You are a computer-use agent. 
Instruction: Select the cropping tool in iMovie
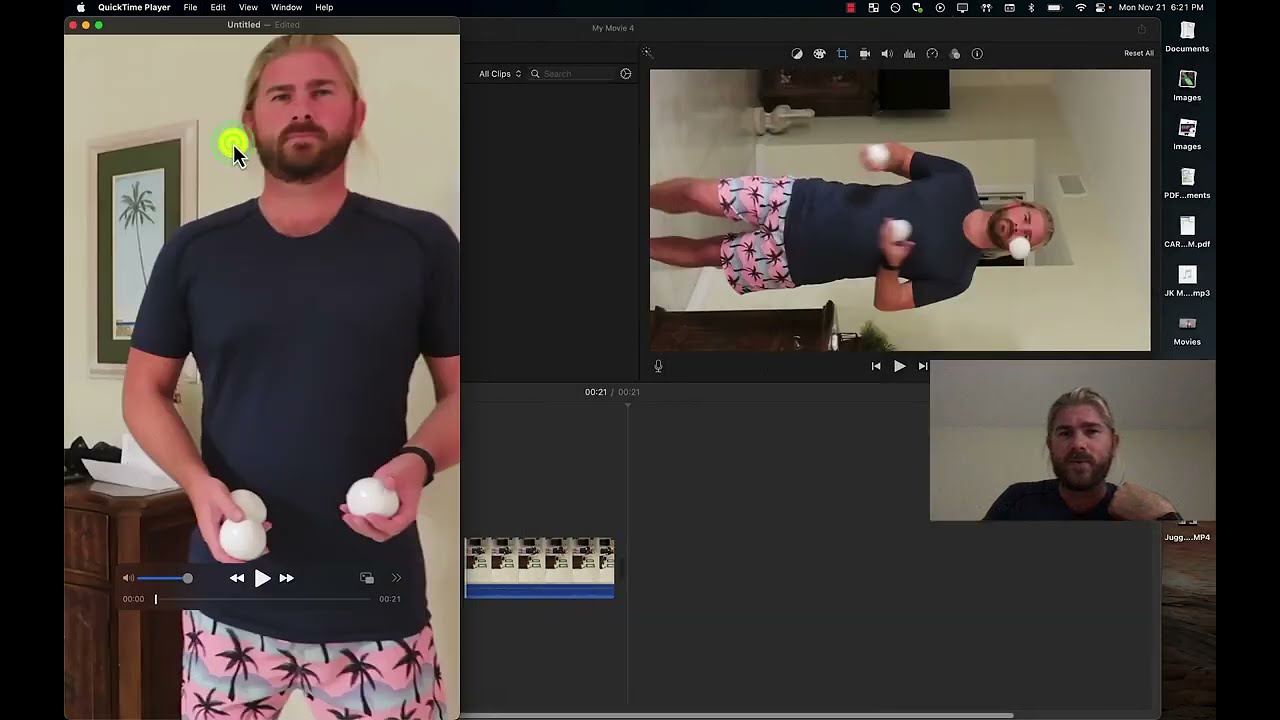(842, 54)
